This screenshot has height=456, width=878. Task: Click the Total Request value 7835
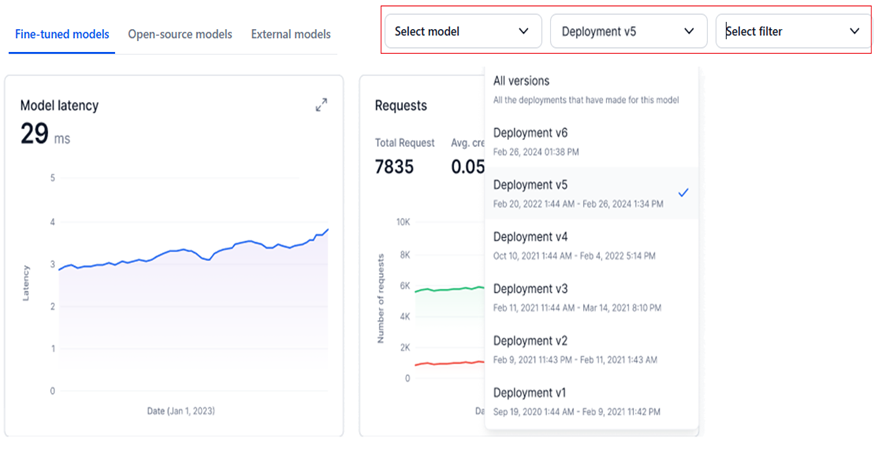(x=394, y=167)
